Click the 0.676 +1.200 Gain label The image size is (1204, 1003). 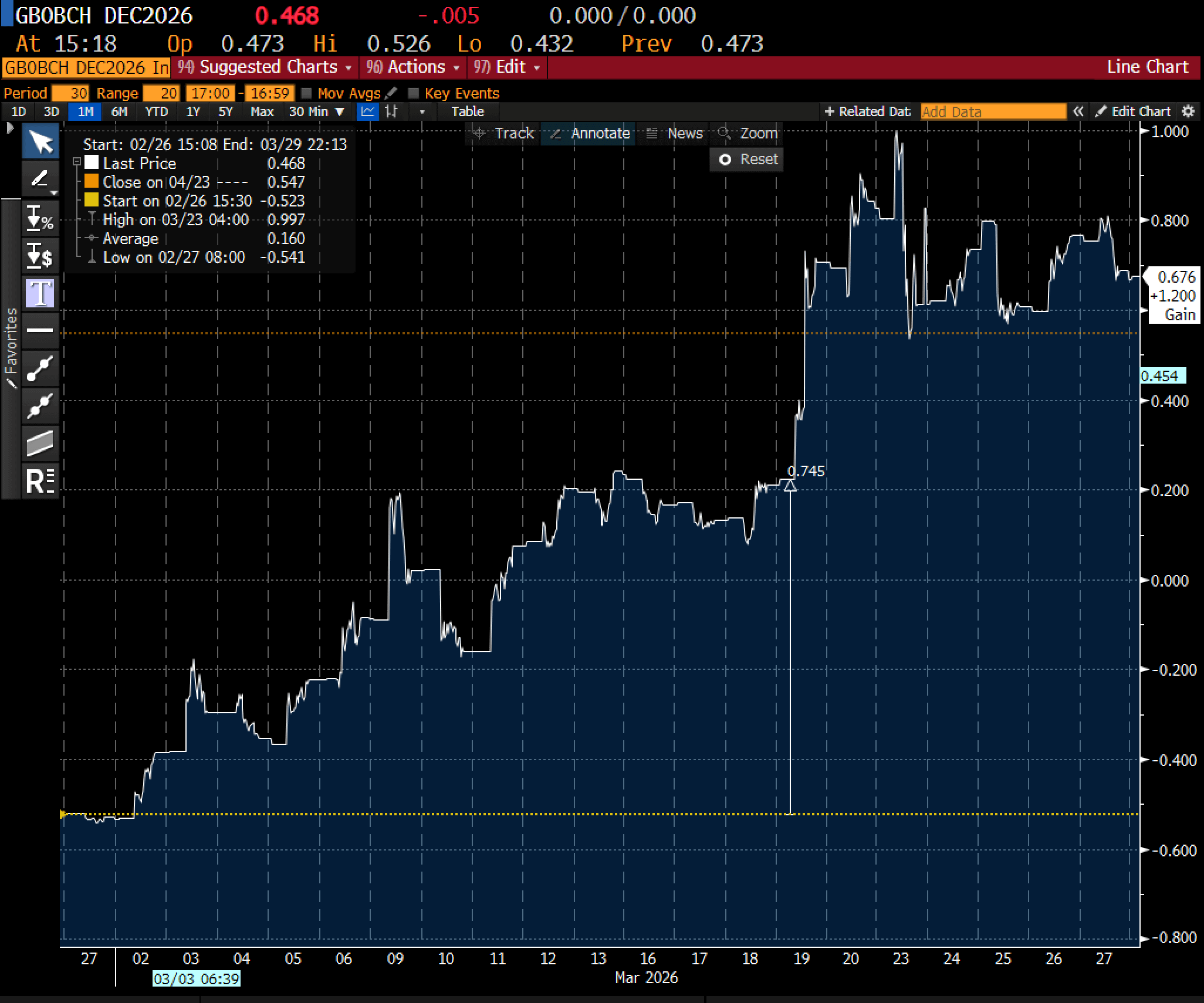(x=1173, y=296)
